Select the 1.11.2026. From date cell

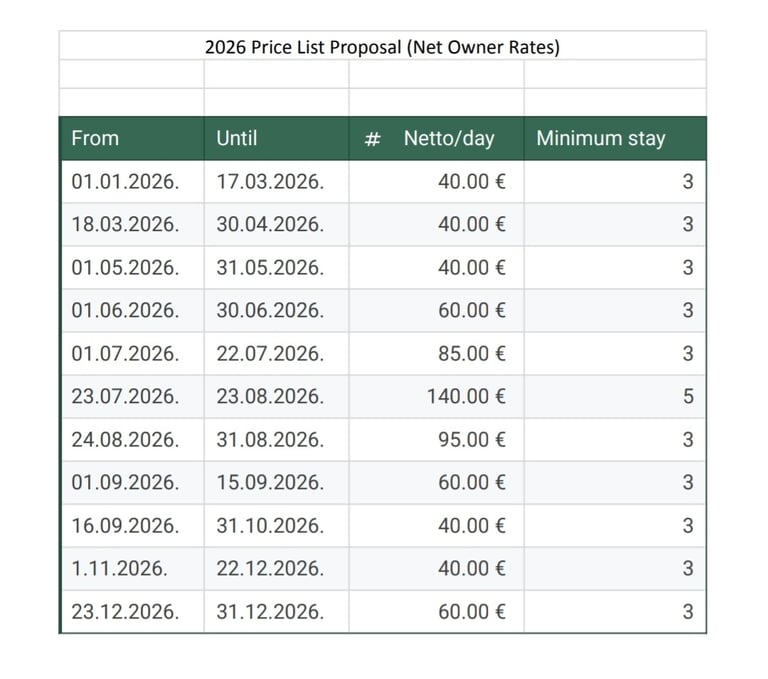(x=120, y=569)
